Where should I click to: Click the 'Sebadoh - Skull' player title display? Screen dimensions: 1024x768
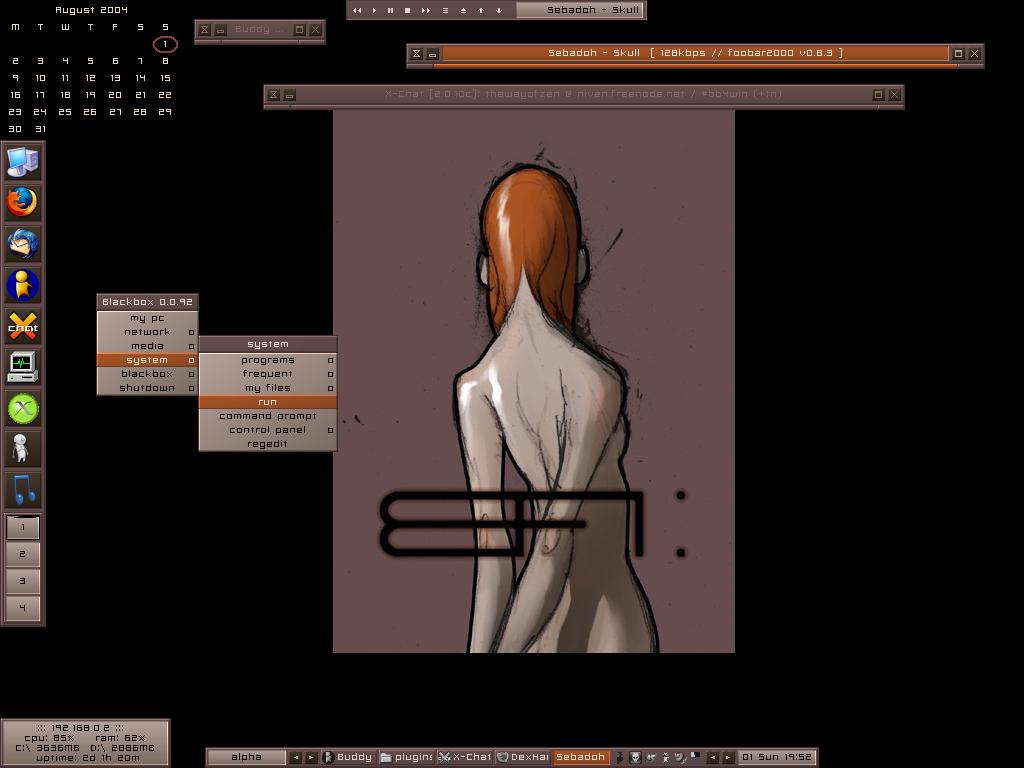(580, 10)
